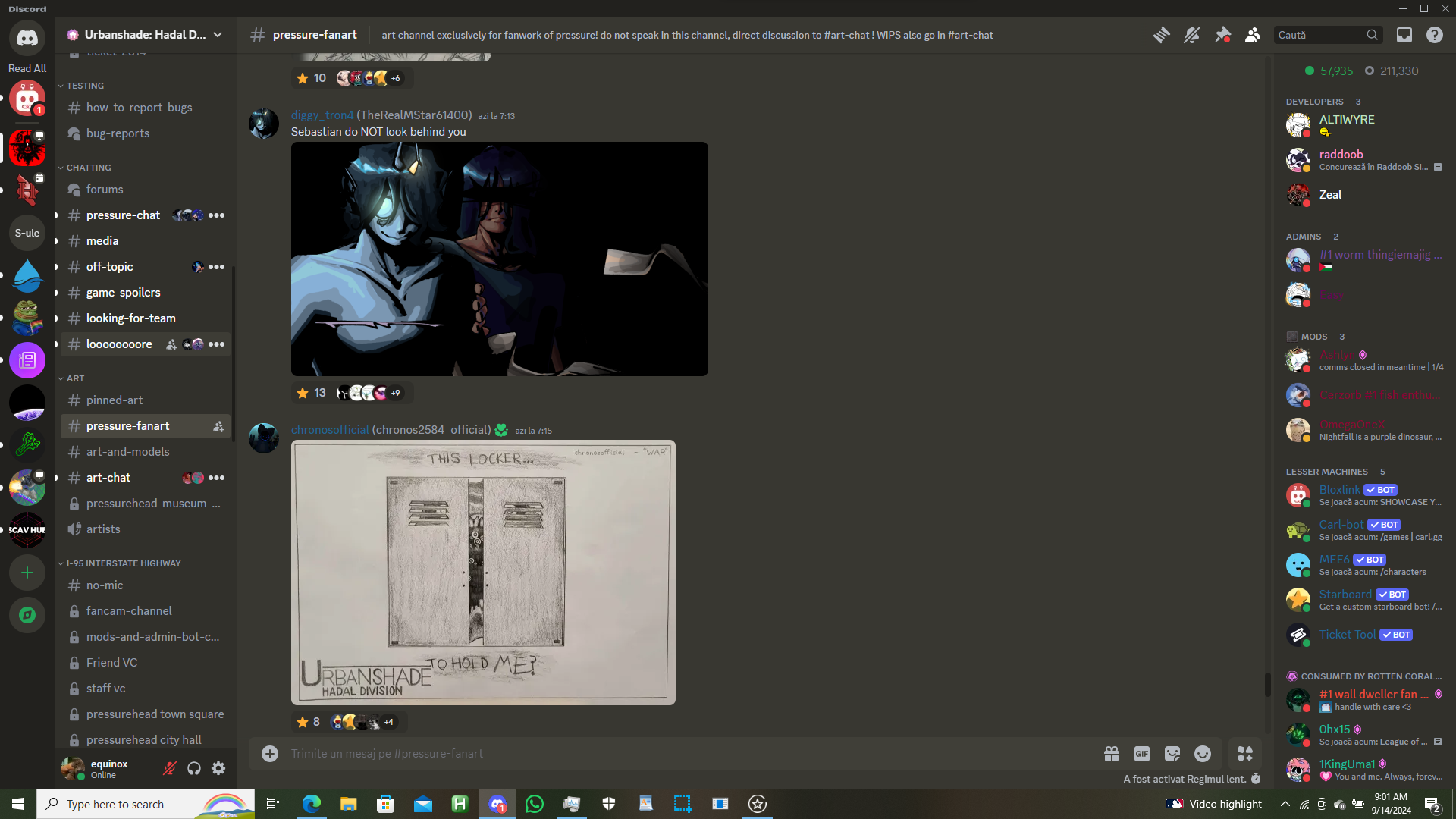Open the emoji picker button
The width and height of the screenshot is (1456, 819).
click(x=1203, y=754)
